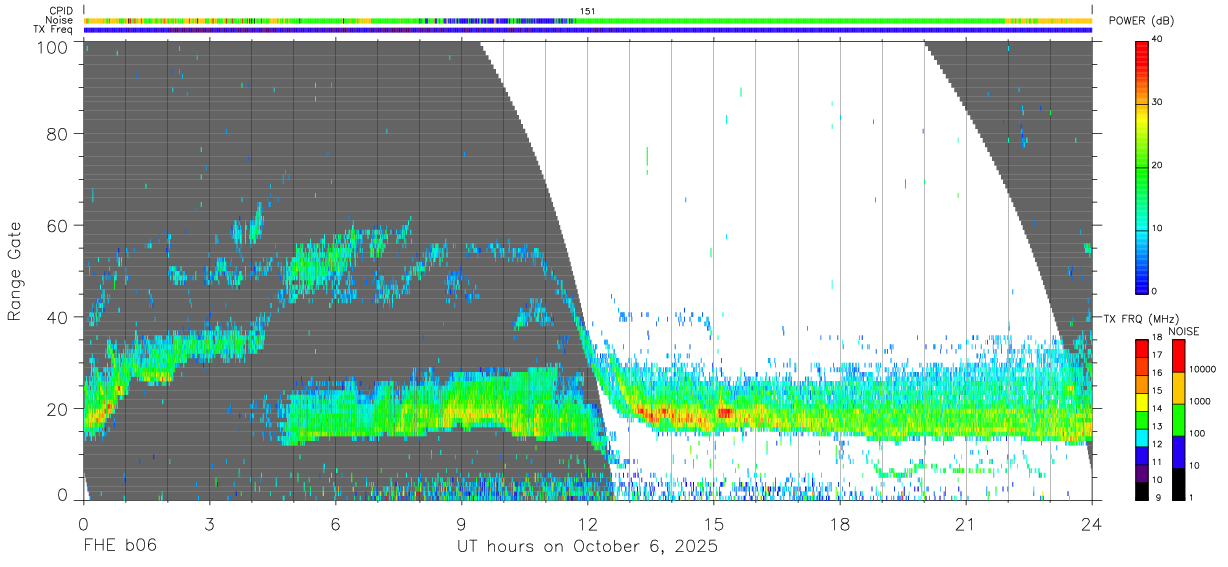Click x-axis tick label '21'
The width and height of the screenshot is (1228, 567).
click(966, 525)
